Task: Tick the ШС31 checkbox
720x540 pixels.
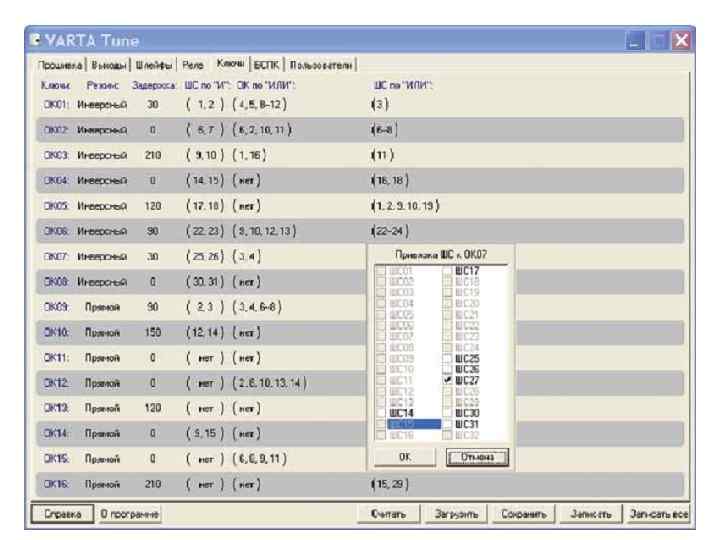Action: pyautogui.click(x=447, y=424)
